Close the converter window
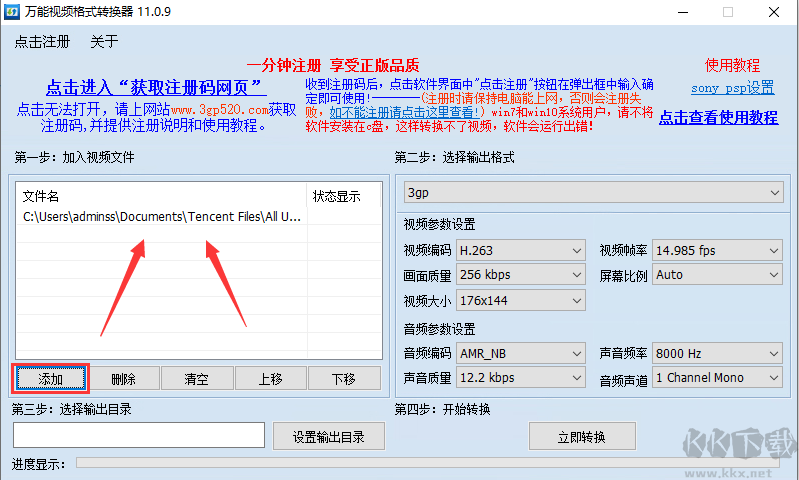 (x=774, y=12)
